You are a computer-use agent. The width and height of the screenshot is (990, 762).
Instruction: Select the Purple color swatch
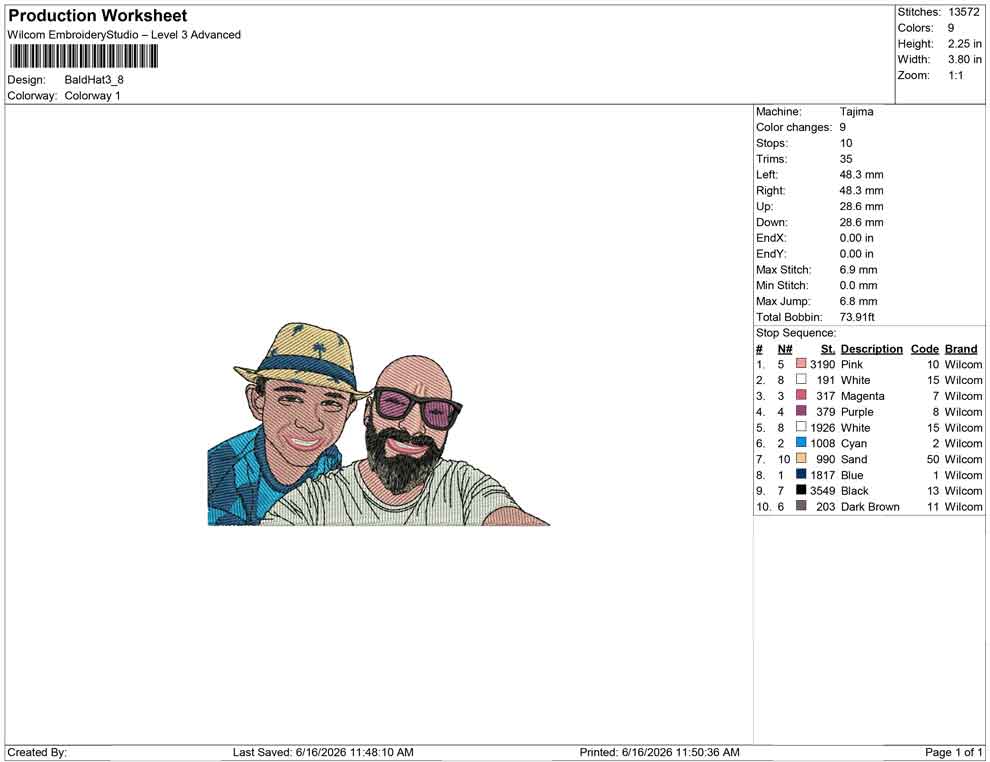click(x=801, y=411)
